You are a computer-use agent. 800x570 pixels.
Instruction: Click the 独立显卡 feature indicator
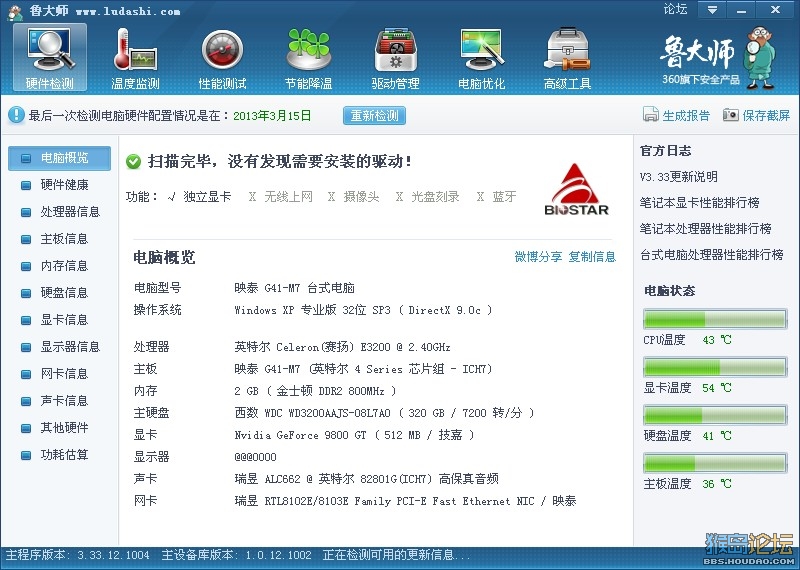pos(200,197)
